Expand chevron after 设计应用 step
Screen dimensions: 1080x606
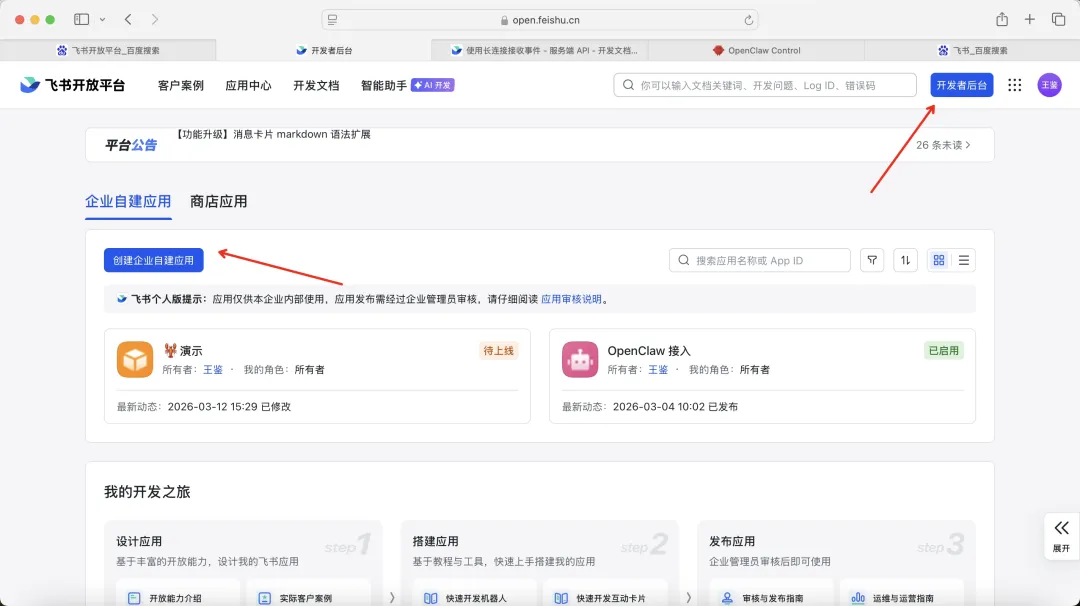click(x=392, y=598)
